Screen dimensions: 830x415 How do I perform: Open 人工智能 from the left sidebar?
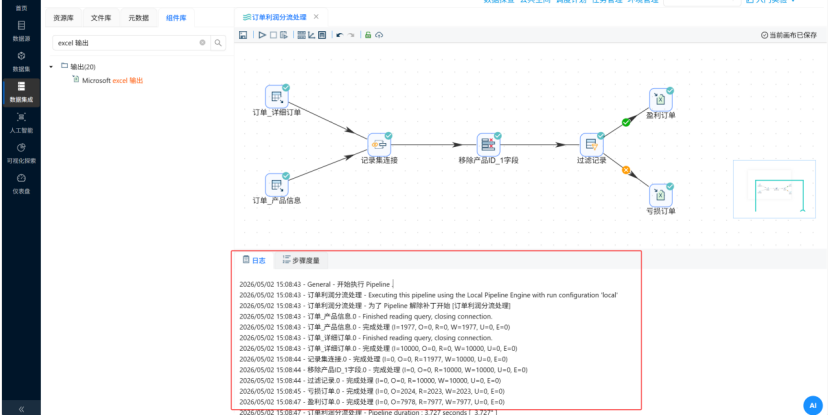coord(21,122)
